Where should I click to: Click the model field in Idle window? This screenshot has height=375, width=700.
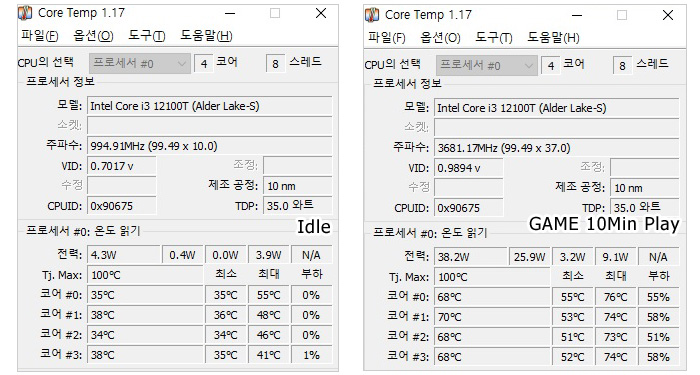(x=209, y=106)
